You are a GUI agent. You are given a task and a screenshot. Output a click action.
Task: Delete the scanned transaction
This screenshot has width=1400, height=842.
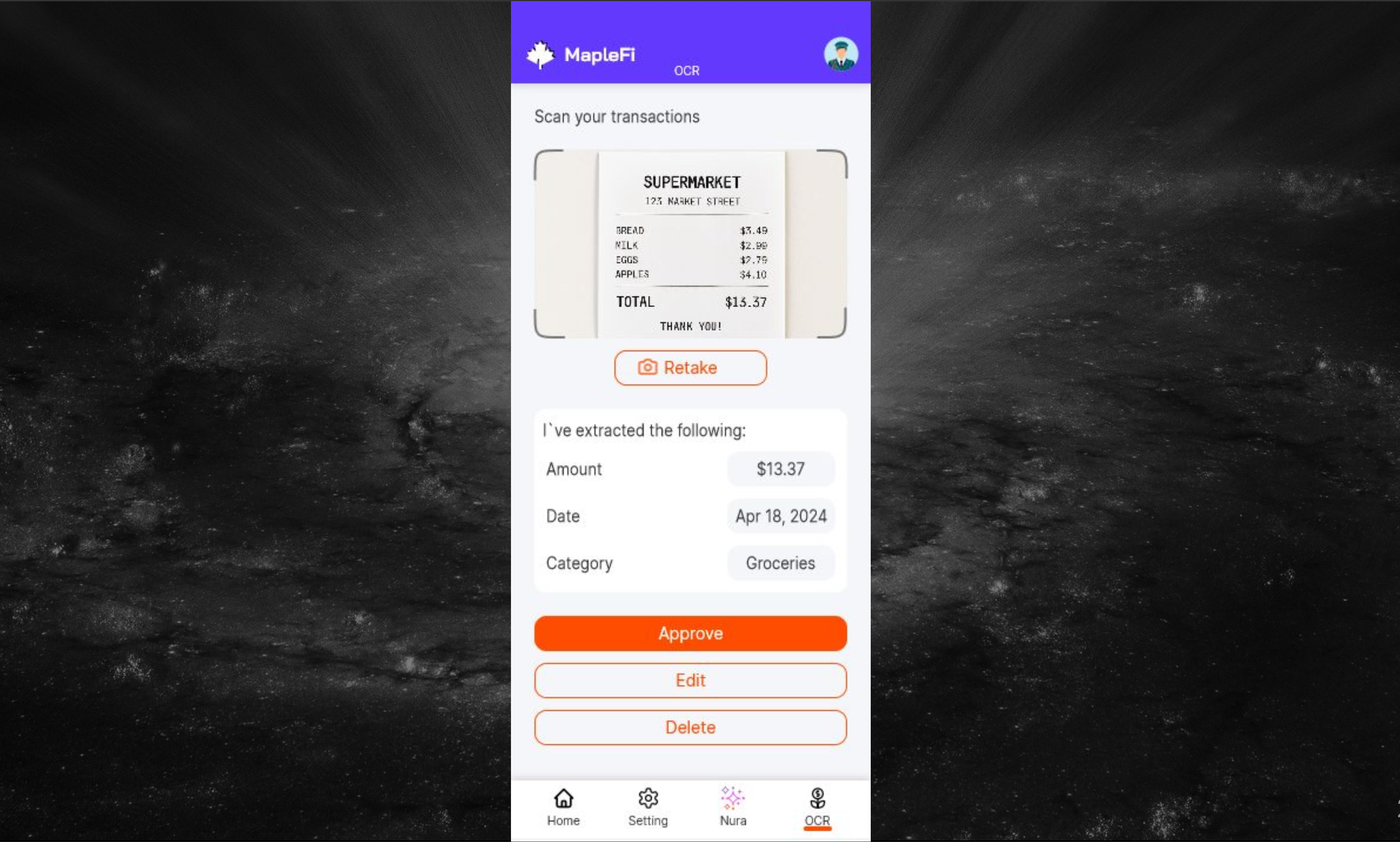pos(690,727)
